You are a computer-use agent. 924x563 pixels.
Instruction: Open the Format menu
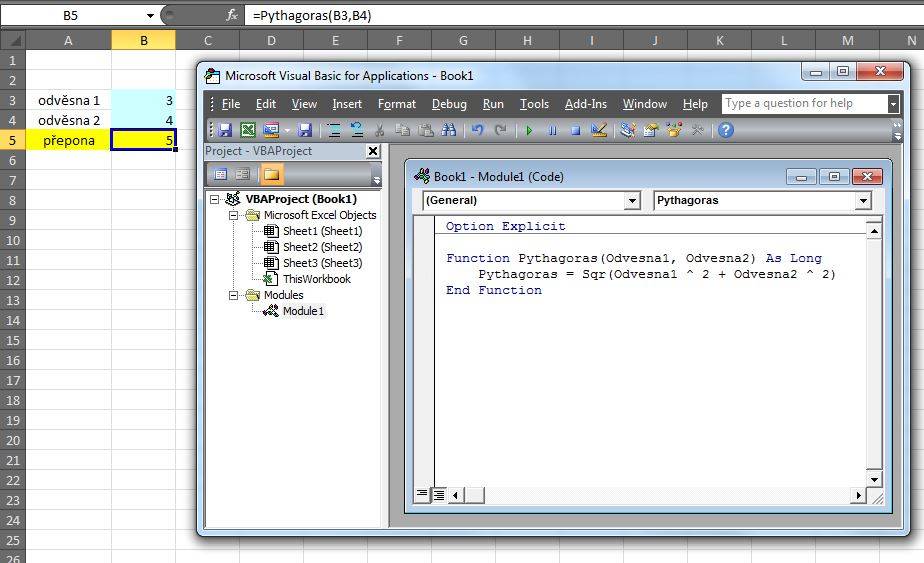[397, 104]
